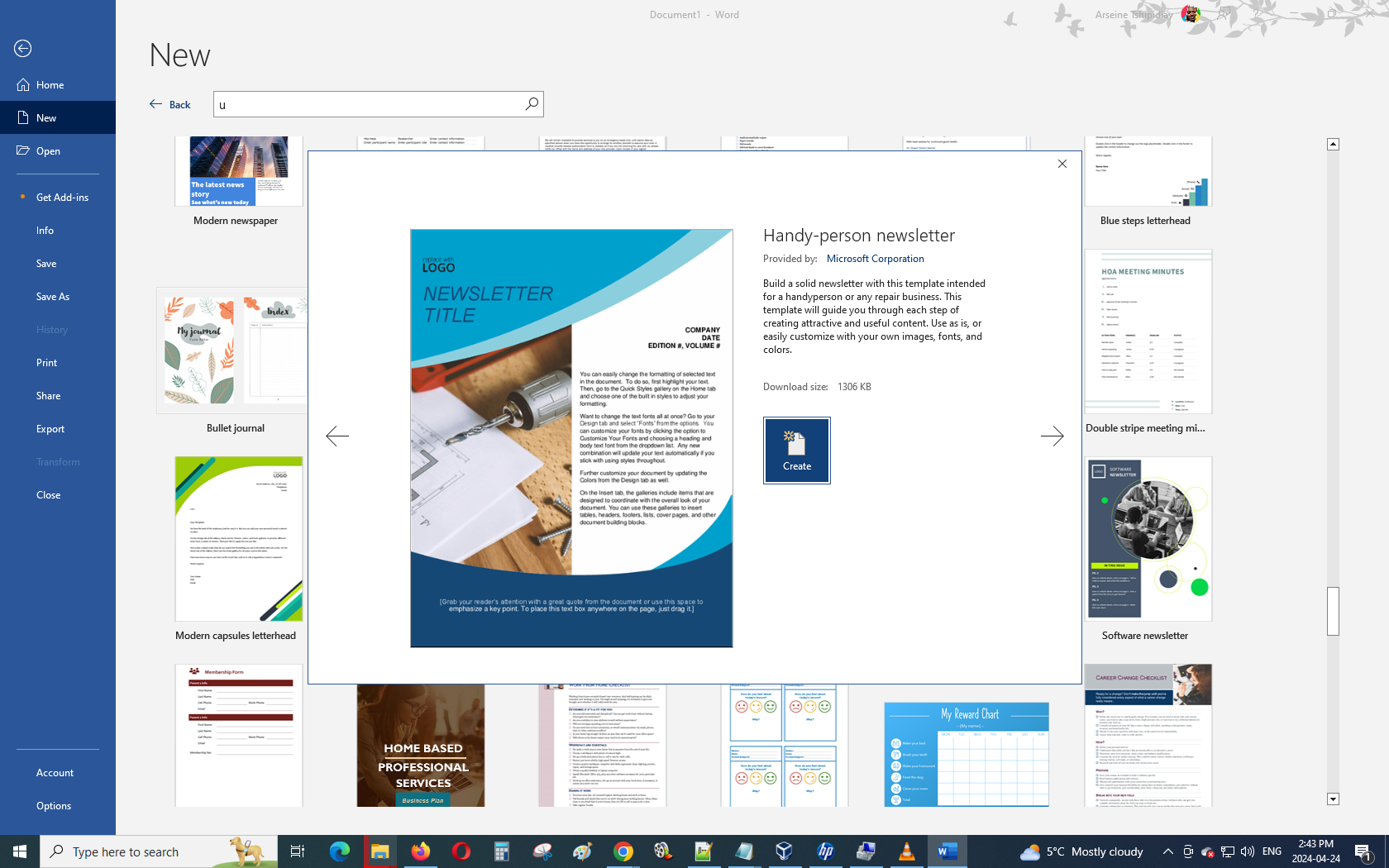Open File Explorer from the taskbar
The image size is (1389, 868).
(379, 851)
